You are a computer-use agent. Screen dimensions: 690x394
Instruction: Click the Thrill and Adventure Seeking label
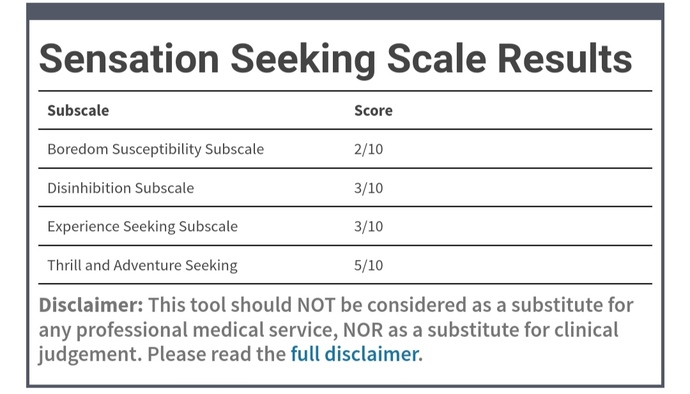[143, 265]
